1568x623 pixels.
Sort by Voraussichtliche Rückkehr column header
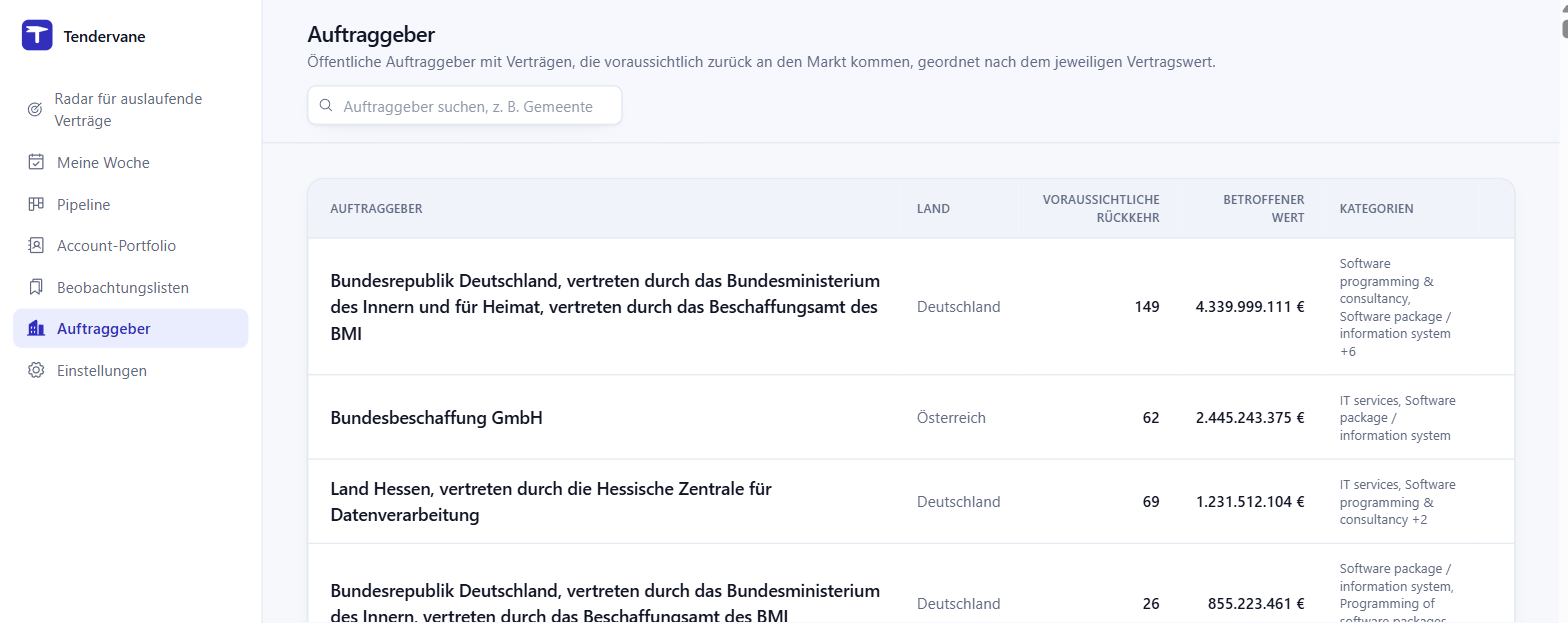pyautogui.click(x=1101, y=209)
